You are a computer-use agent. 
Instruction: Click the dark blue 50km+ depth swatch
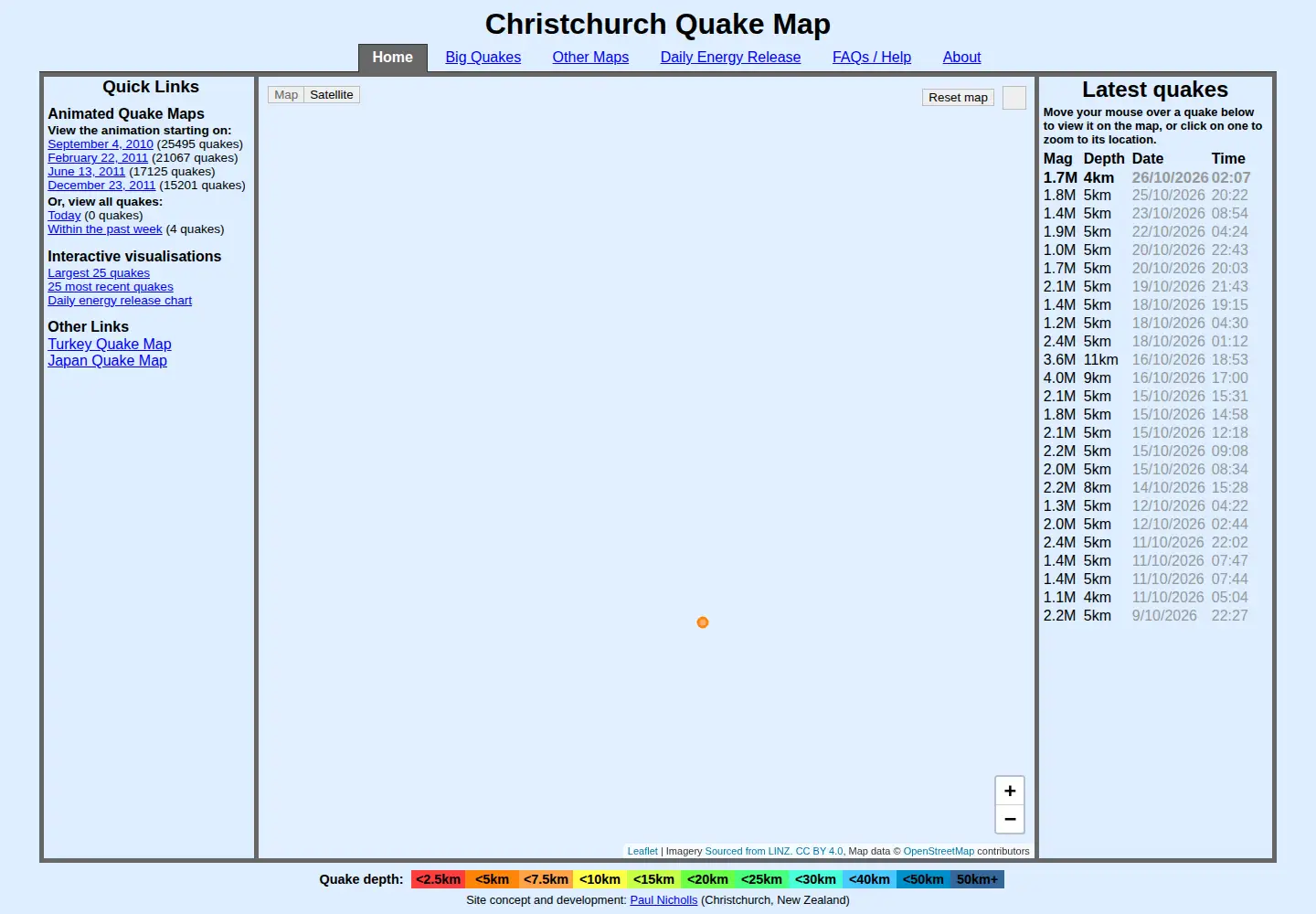pos(978,879)
